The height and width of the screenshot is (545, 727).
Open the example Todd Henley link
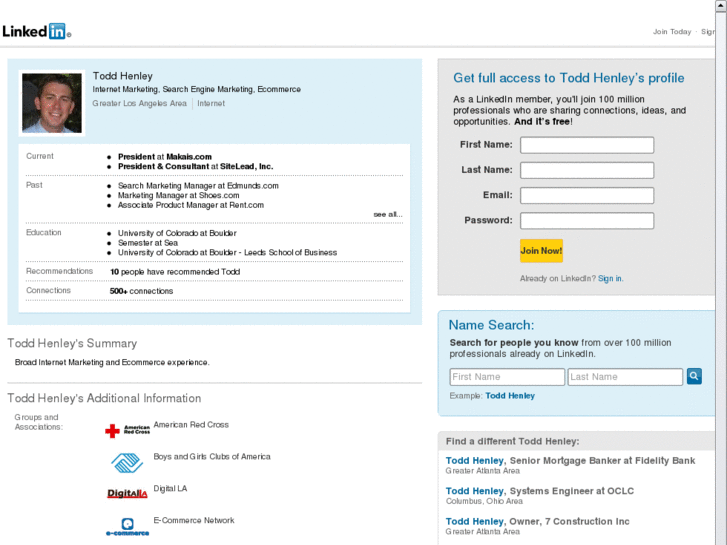click(x=510, y=396)
